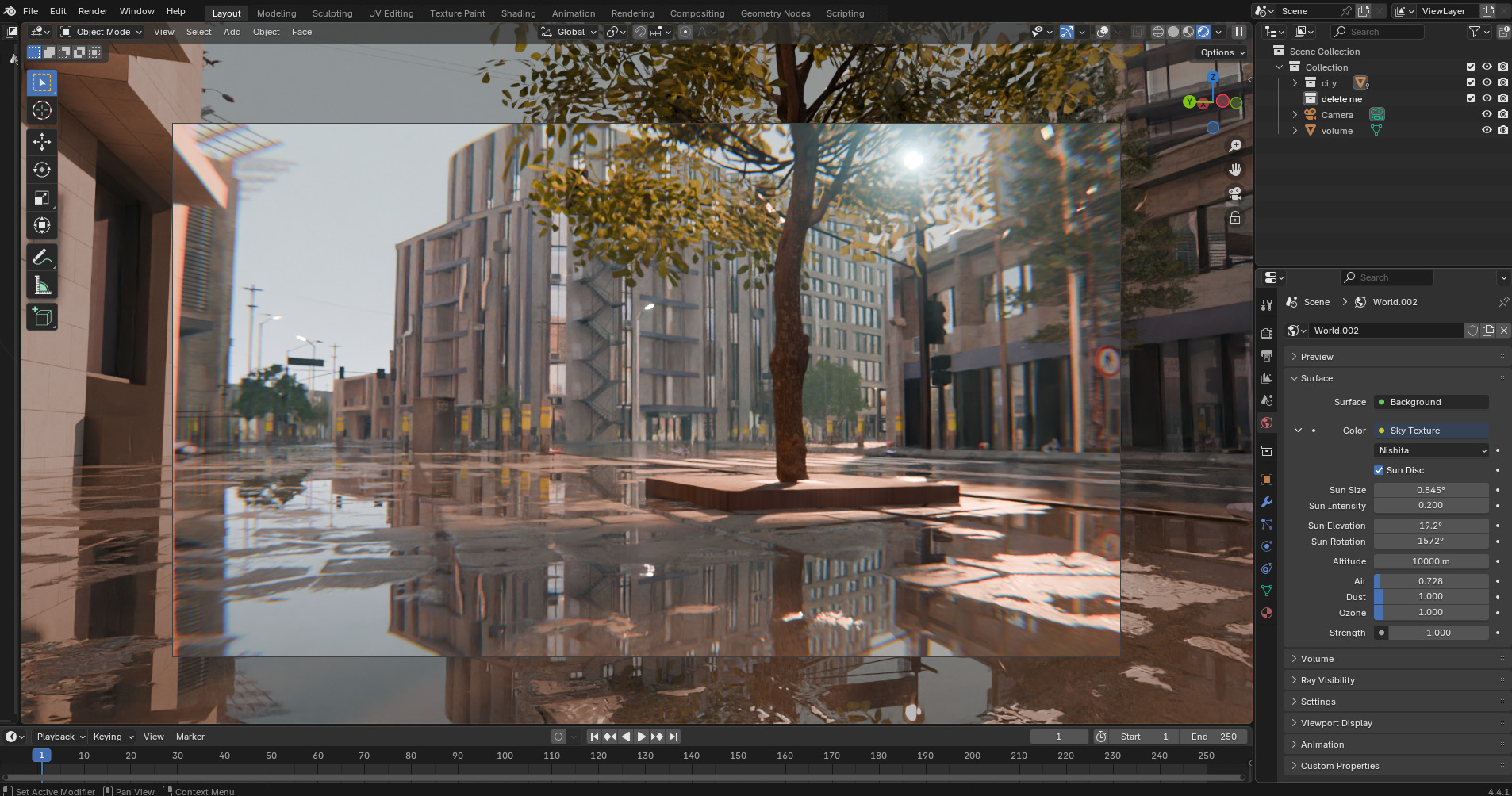Toggle viewport overlays display
The width and height of the screenshot is (1512, 796).
coord(1103,32)
